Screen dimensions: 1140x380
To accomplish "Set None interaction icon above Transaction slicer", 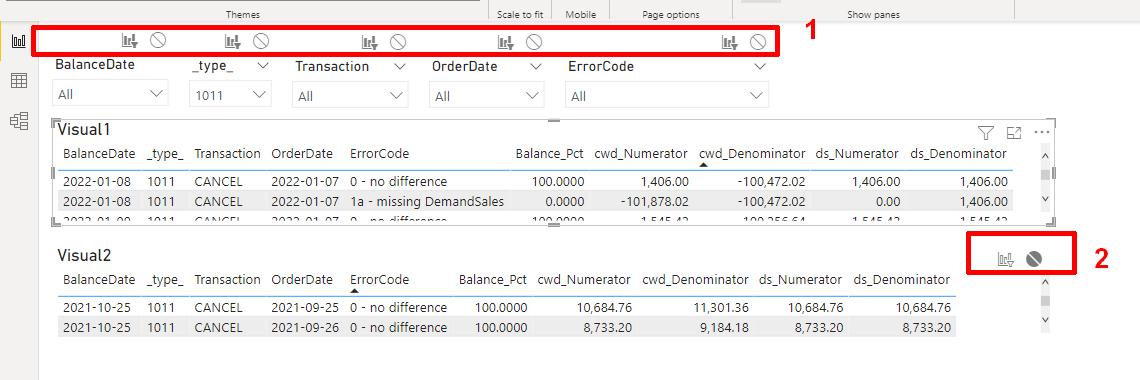I will (398, 42).
